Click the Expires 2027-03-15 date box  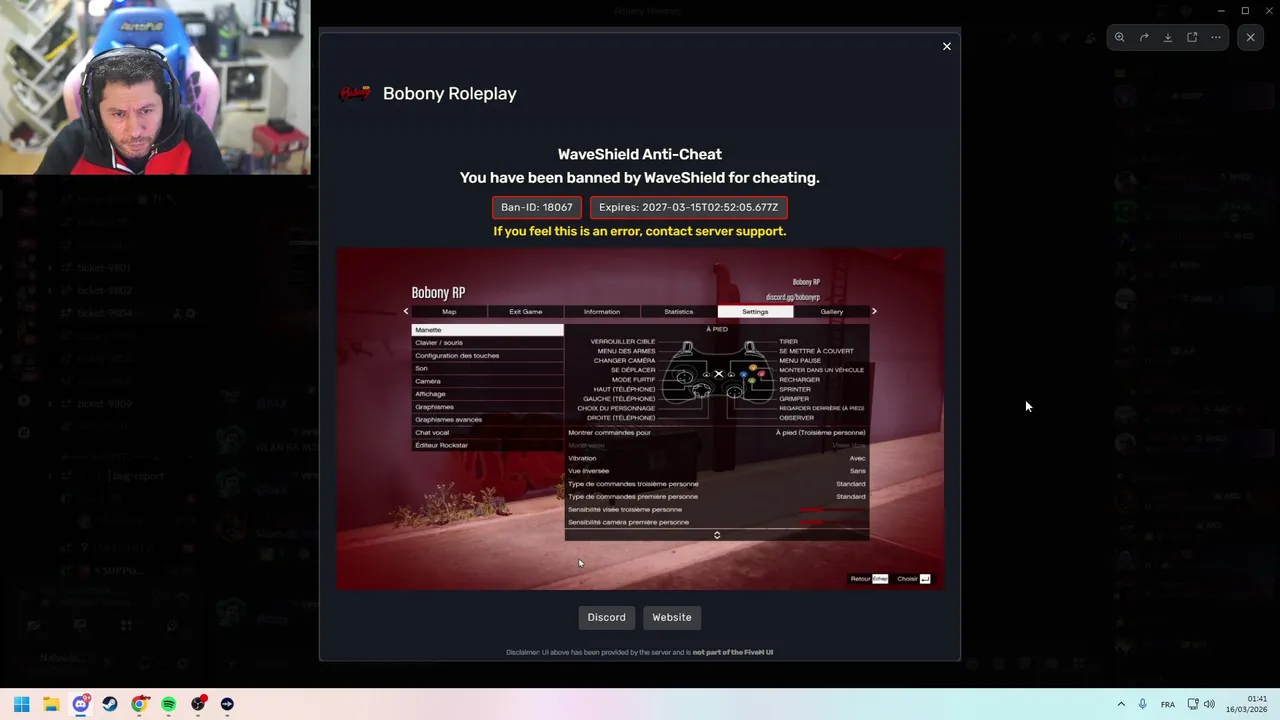688,207
